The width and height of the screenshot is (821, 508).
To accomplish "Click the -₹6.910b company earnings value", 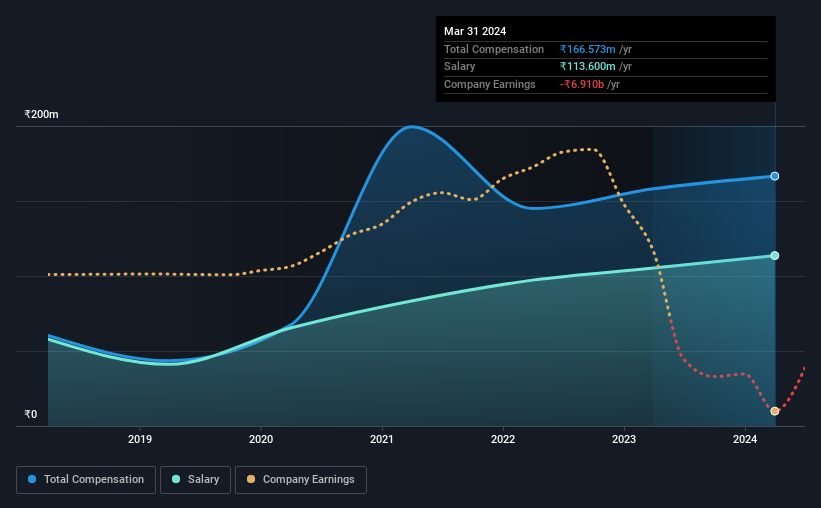I will (582, 84).
